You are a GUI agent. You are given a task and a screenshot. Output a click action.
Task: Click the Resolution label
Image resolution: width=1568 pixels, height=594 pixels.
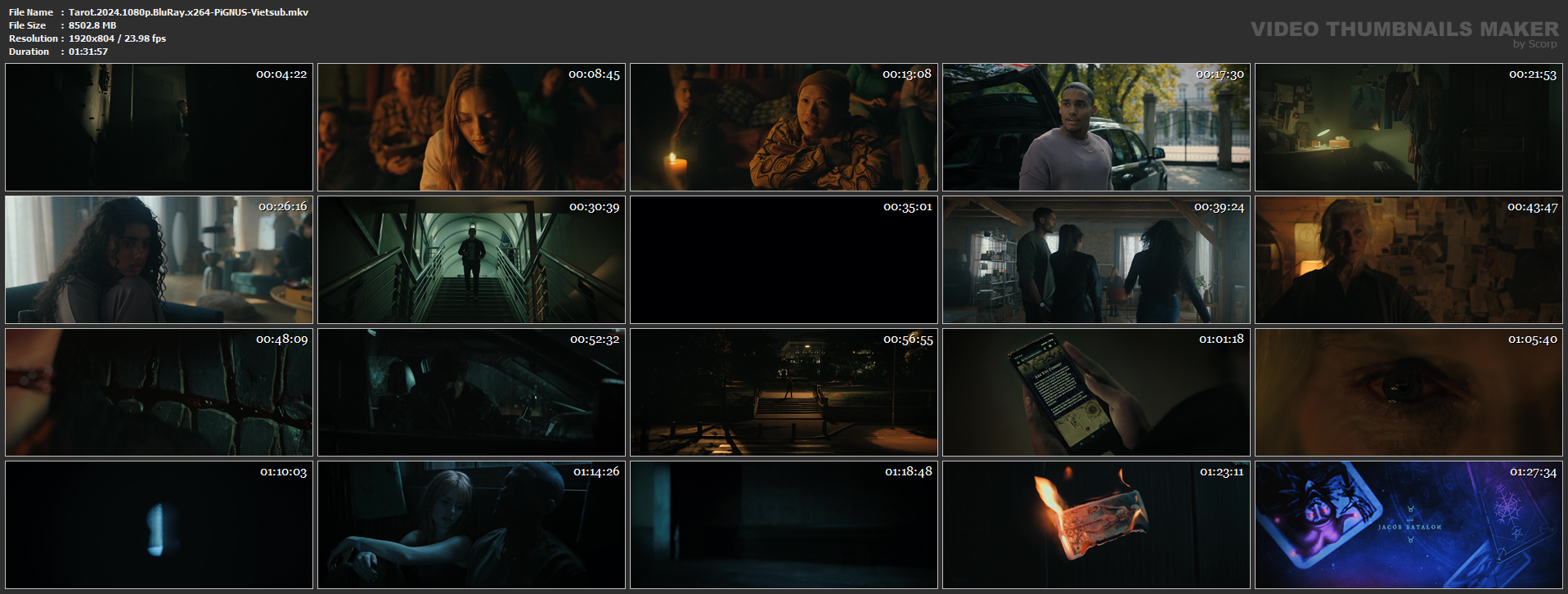pyautogui.click(x=34, y=38)
